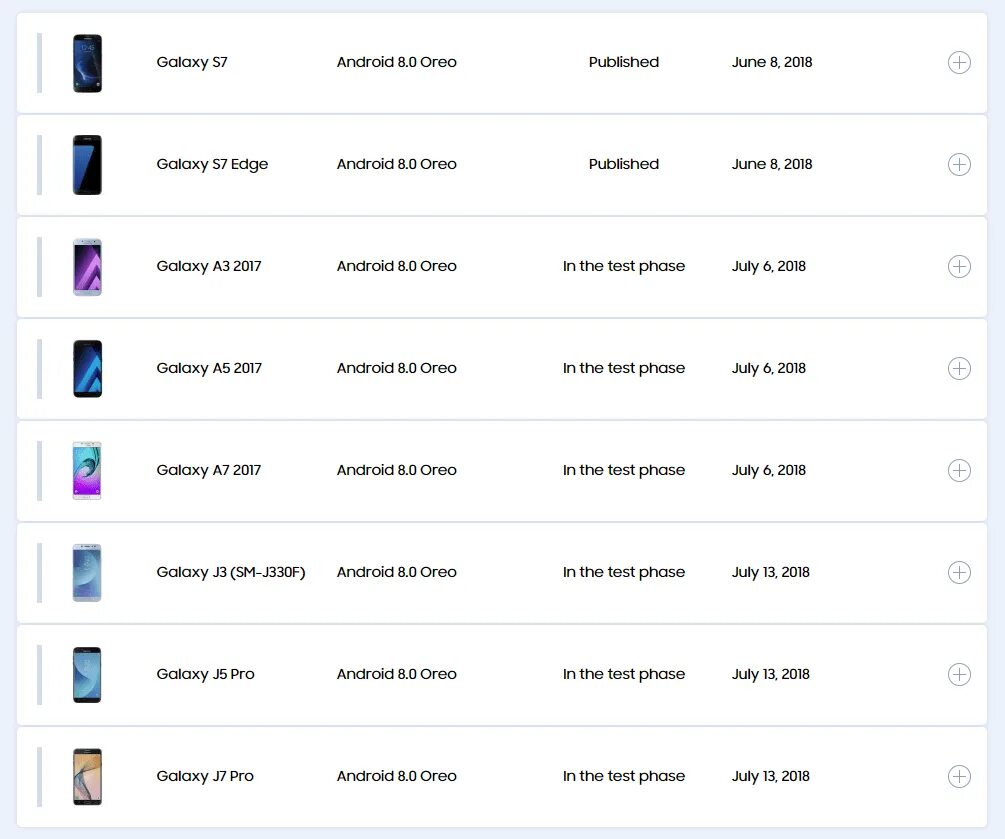Click 'In the test phase' for Galaxy J5 Pro
Image resolution: width=1005 pixels, height=839 pixels.
(624, 674)
